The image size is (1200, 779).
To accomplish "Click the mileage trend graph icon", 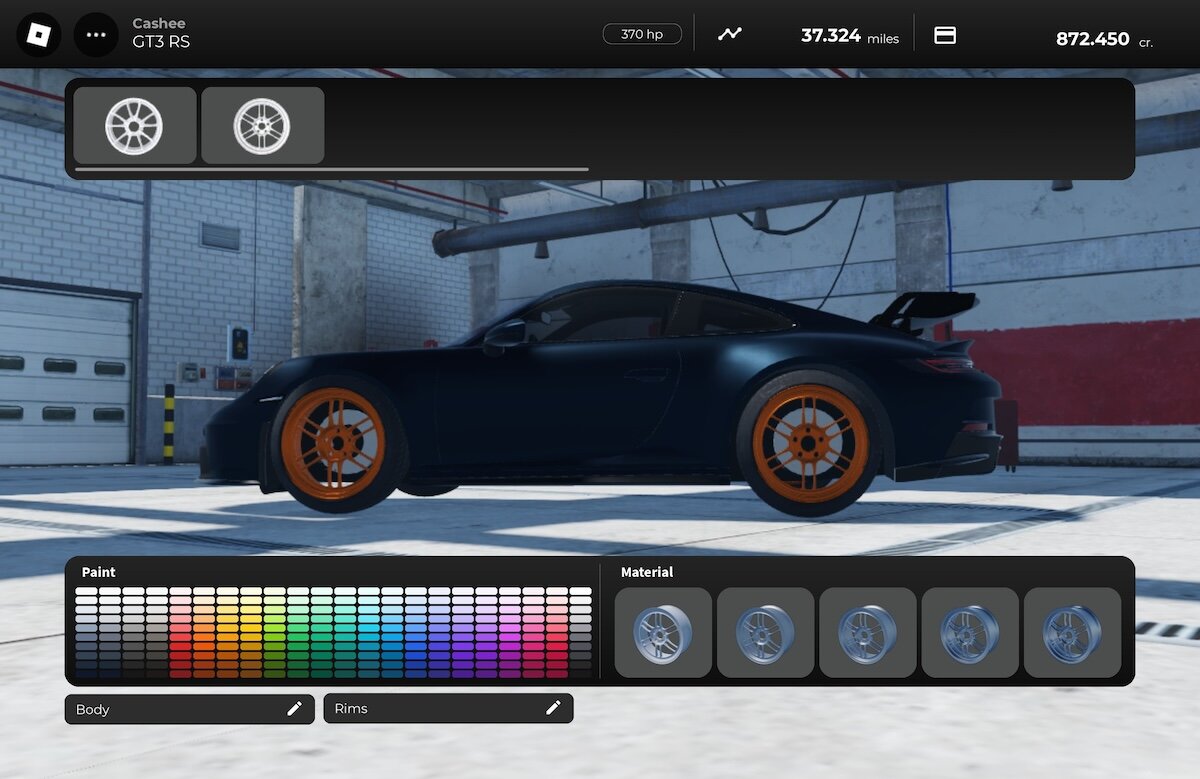I will click(730, 34).
